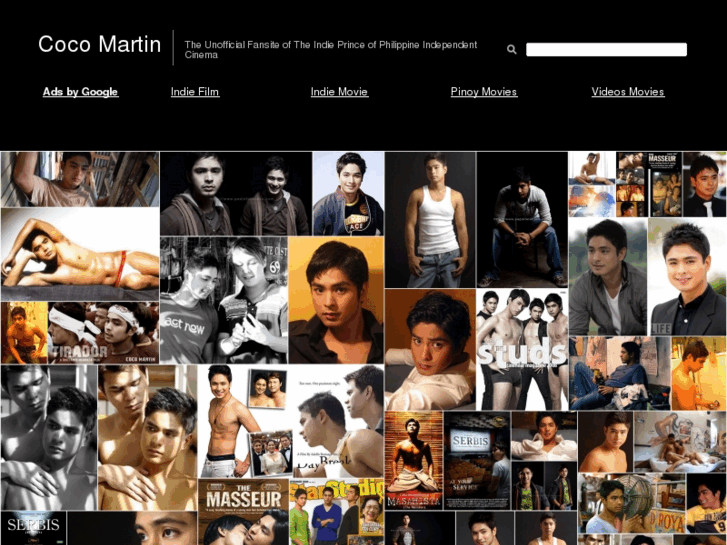
Task: Open the Masahista poster thumbnail
Action: click(x=414, y=460)
